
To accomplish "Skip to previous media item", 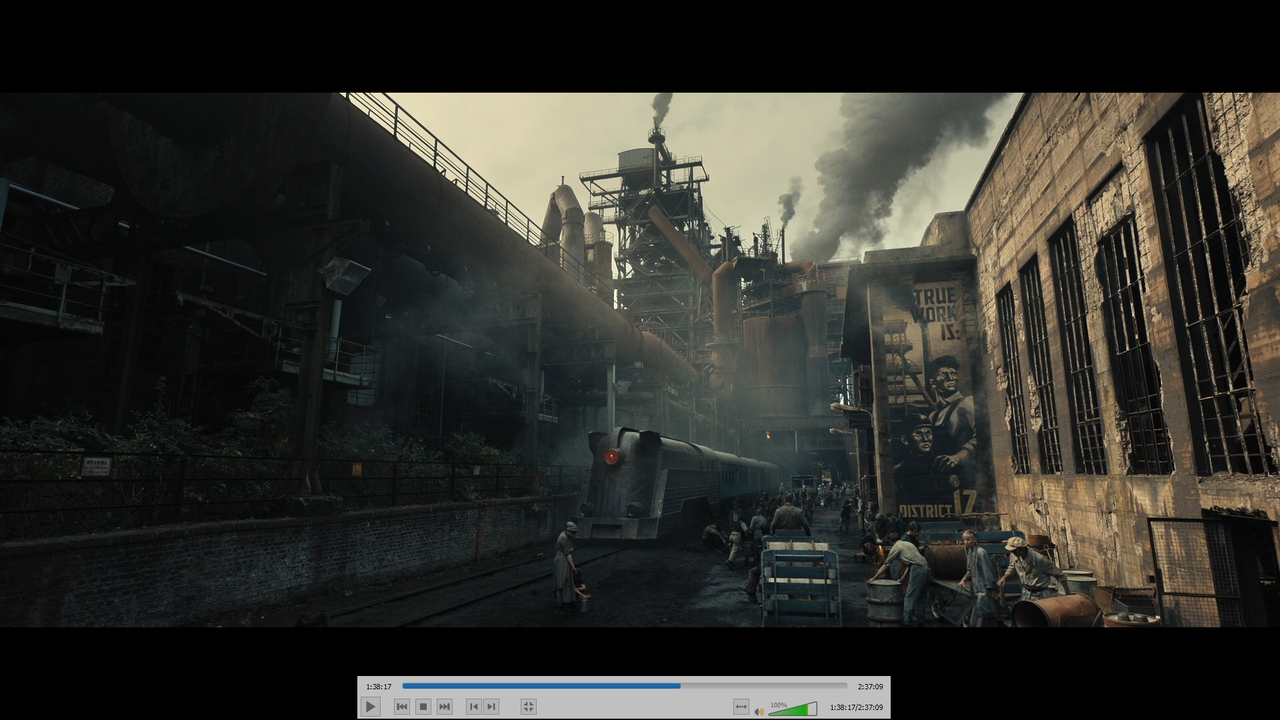I will point(402,707).
